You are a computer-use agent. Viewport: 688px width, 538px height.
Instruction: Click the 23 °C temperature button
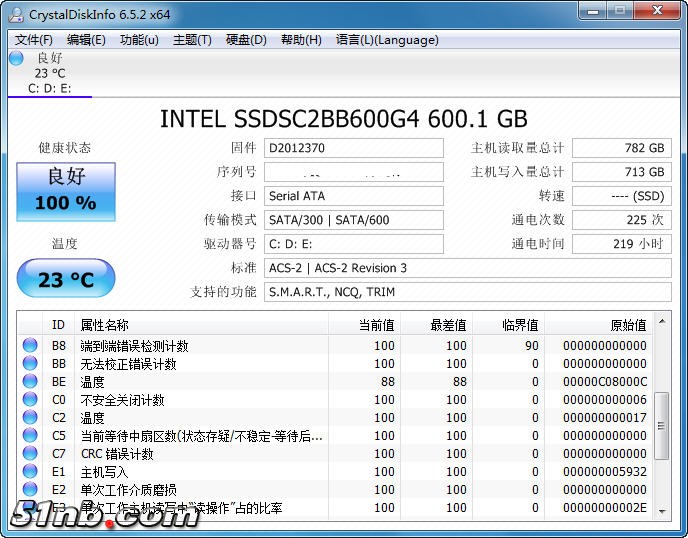[66, 280]
